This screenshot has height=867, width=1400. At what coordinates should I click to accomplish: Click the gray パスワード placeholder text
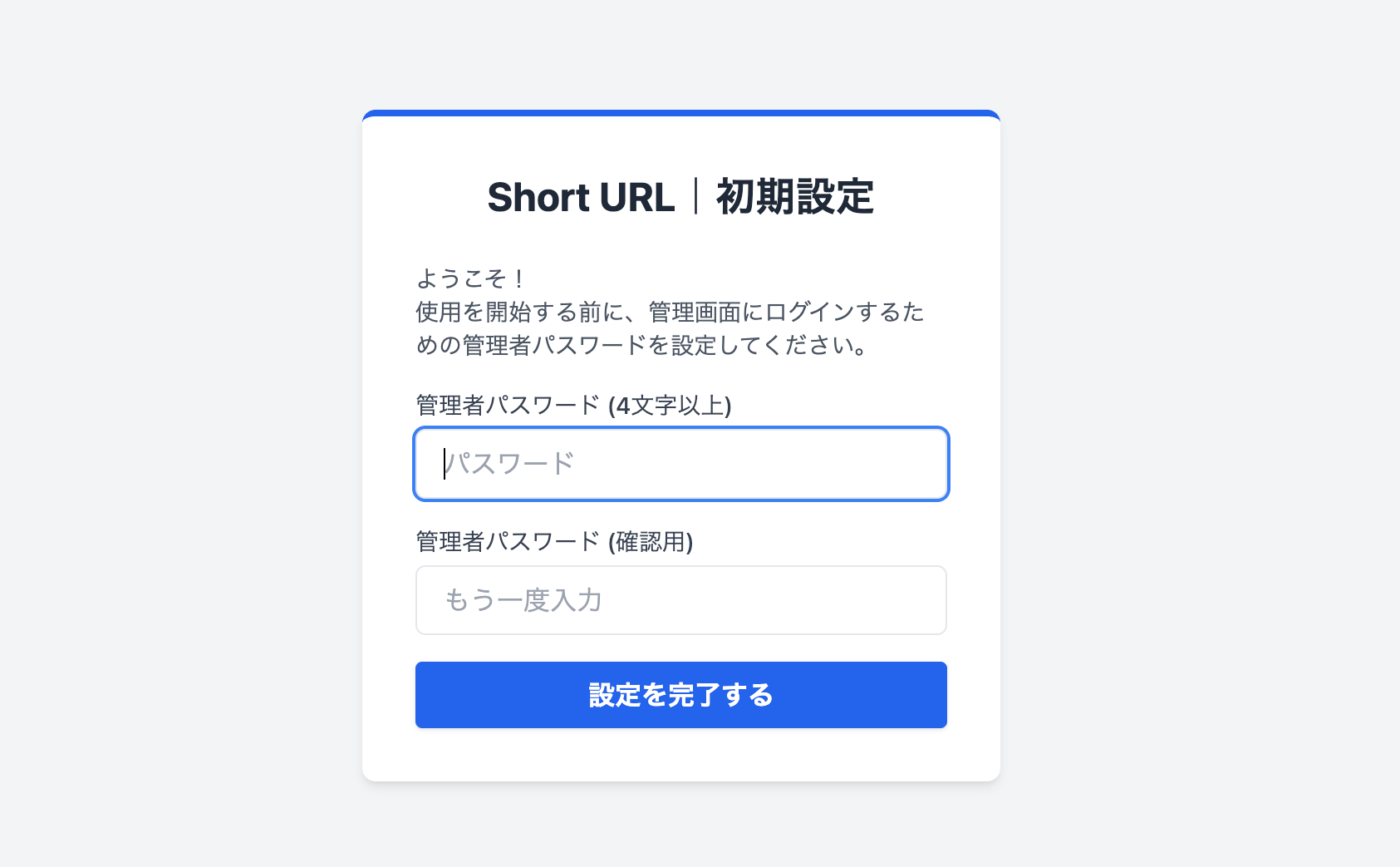point(510,464)
